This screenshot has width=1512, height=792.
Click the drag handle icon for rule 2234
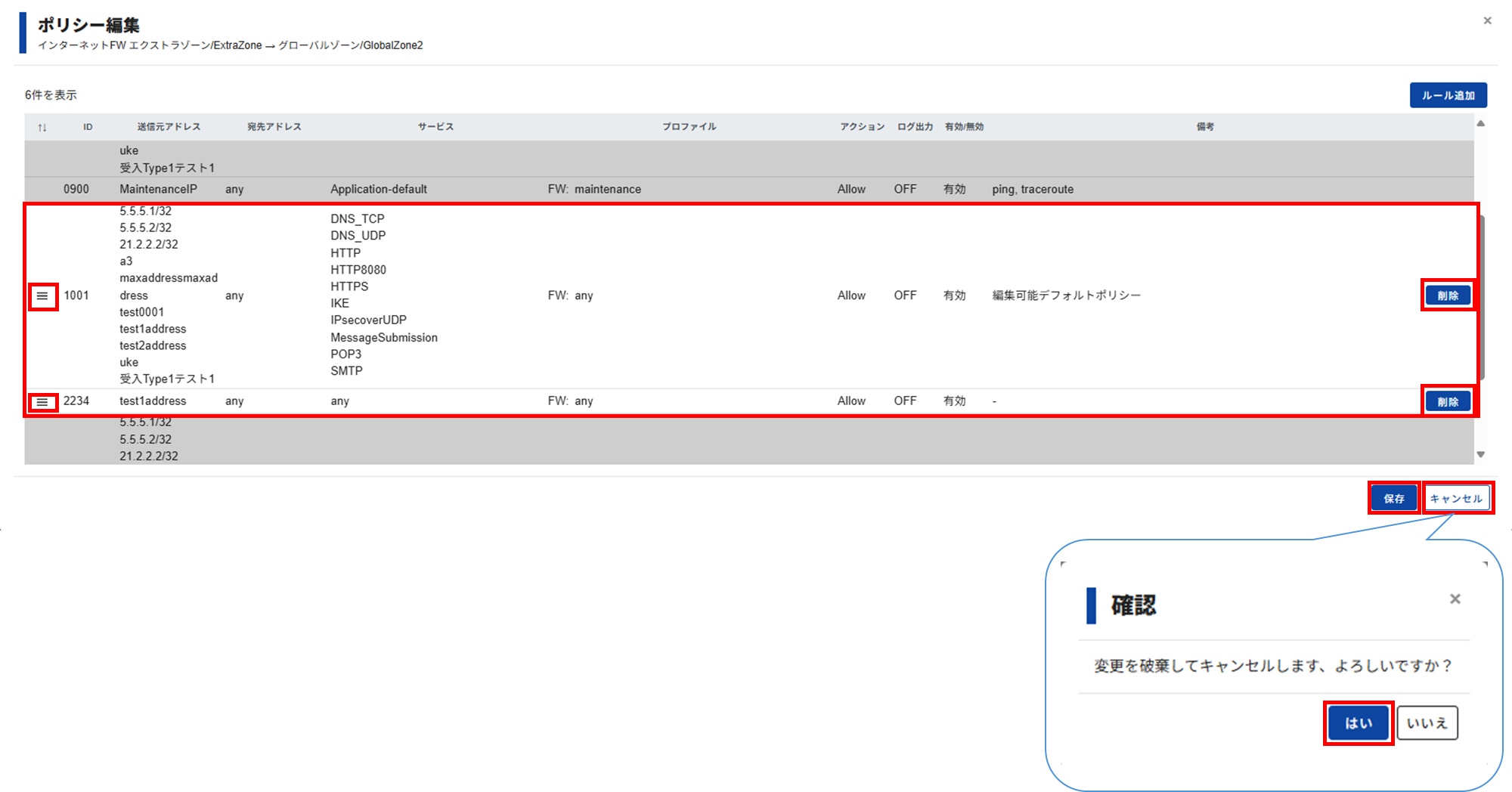[x=42, y=402]
